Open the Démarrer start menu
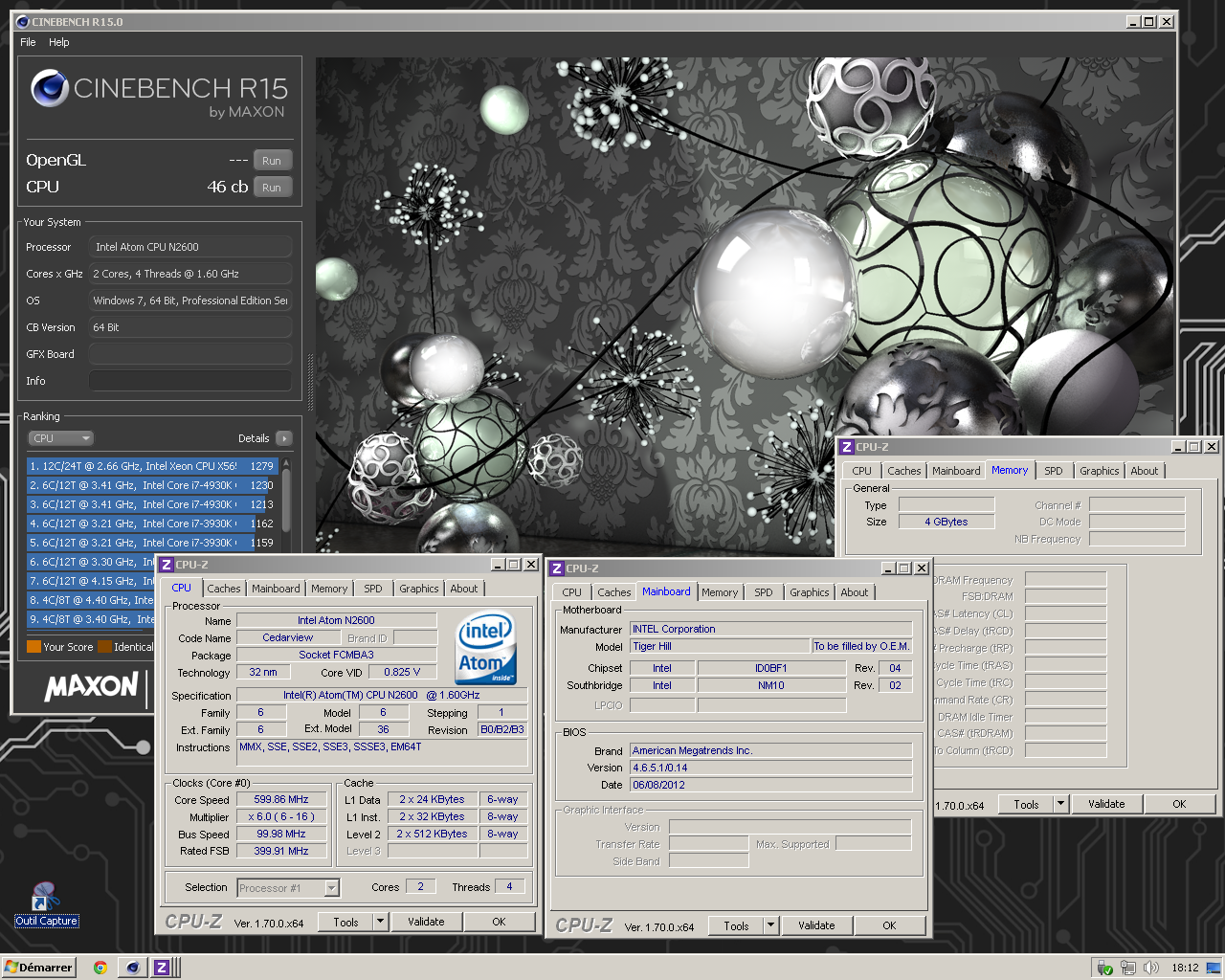Viewport: 1225px width, 980px height. (x=38, y=968)
